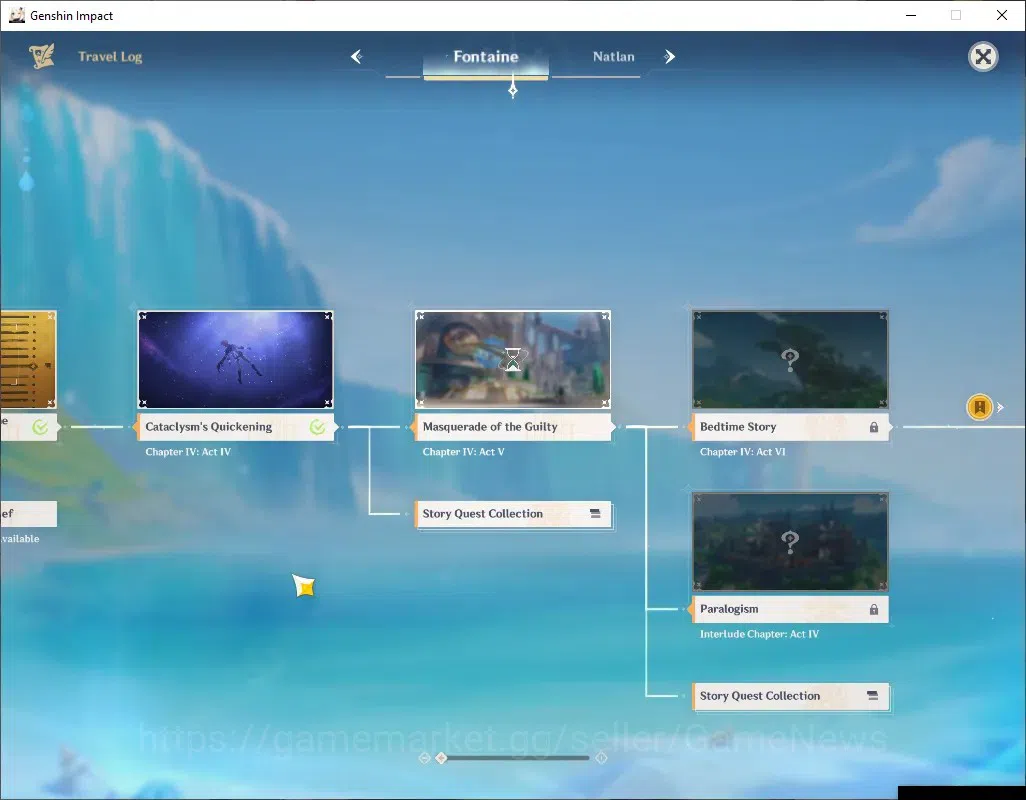This screenshot has height=800, width=1026.
Task: Click the locked Bedtime Story thumbnail
Action: click(790, 359)
